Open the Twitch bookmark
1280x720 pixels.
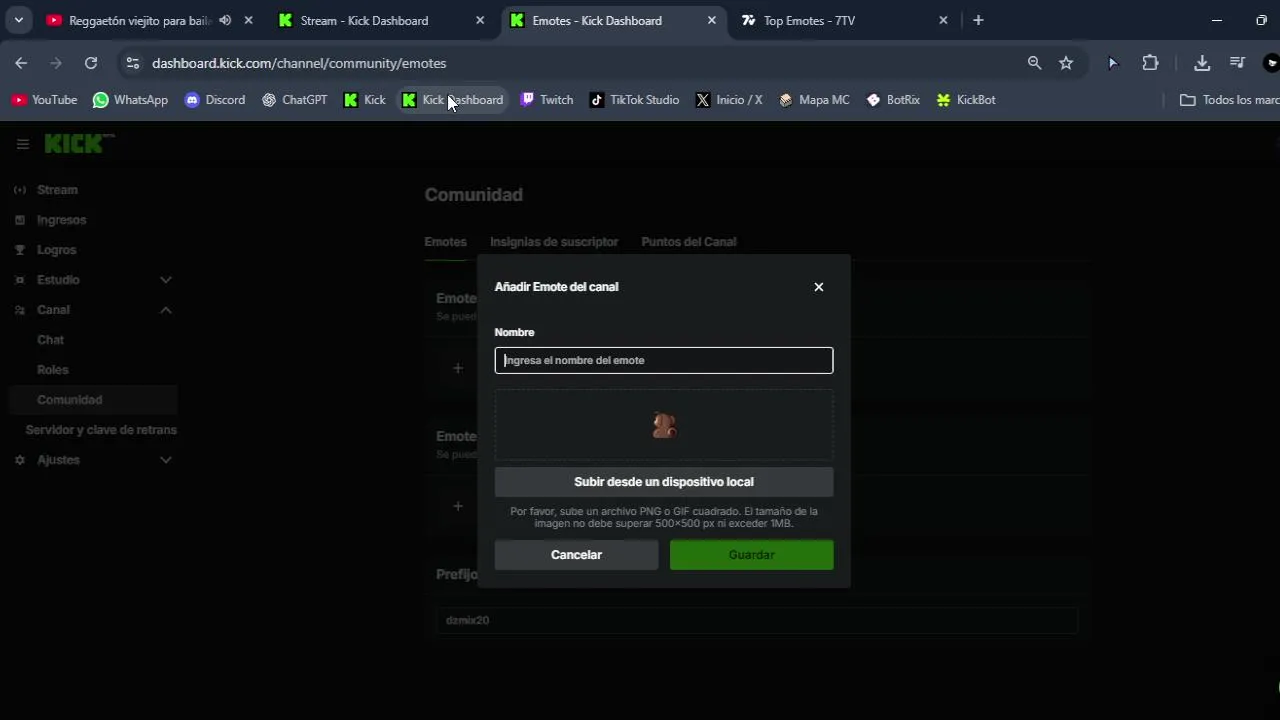547,100
